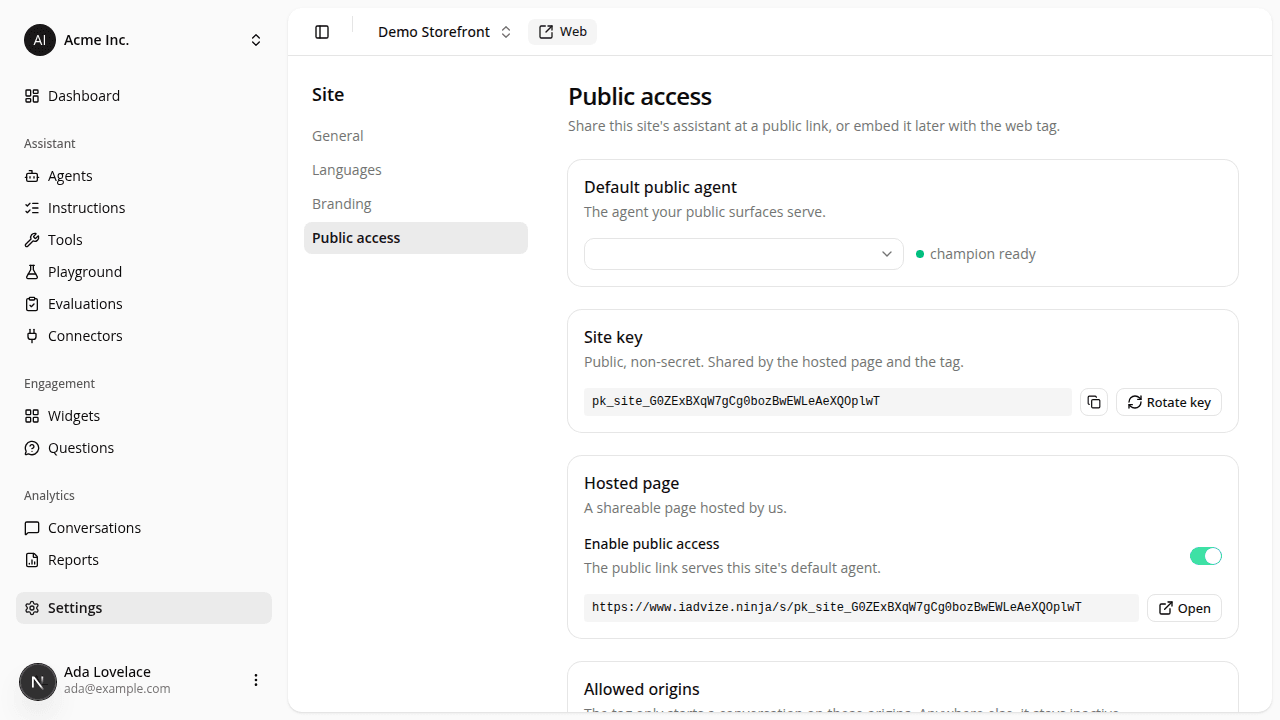Click the Default public agent title

(661, 187)
